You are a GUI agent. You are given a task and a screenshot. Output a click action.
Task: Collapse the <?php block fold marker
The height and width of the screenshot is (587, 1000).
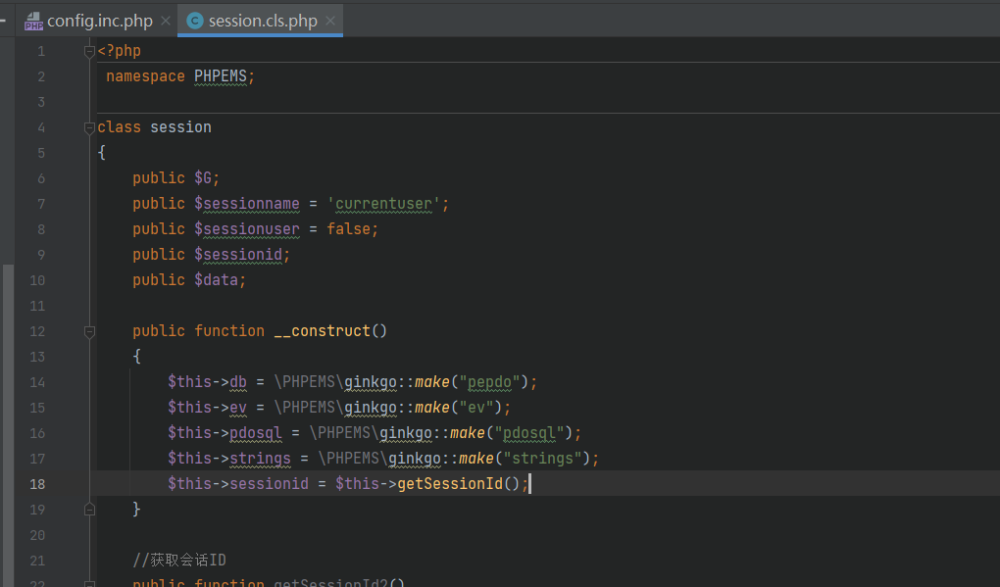[89, 52]
